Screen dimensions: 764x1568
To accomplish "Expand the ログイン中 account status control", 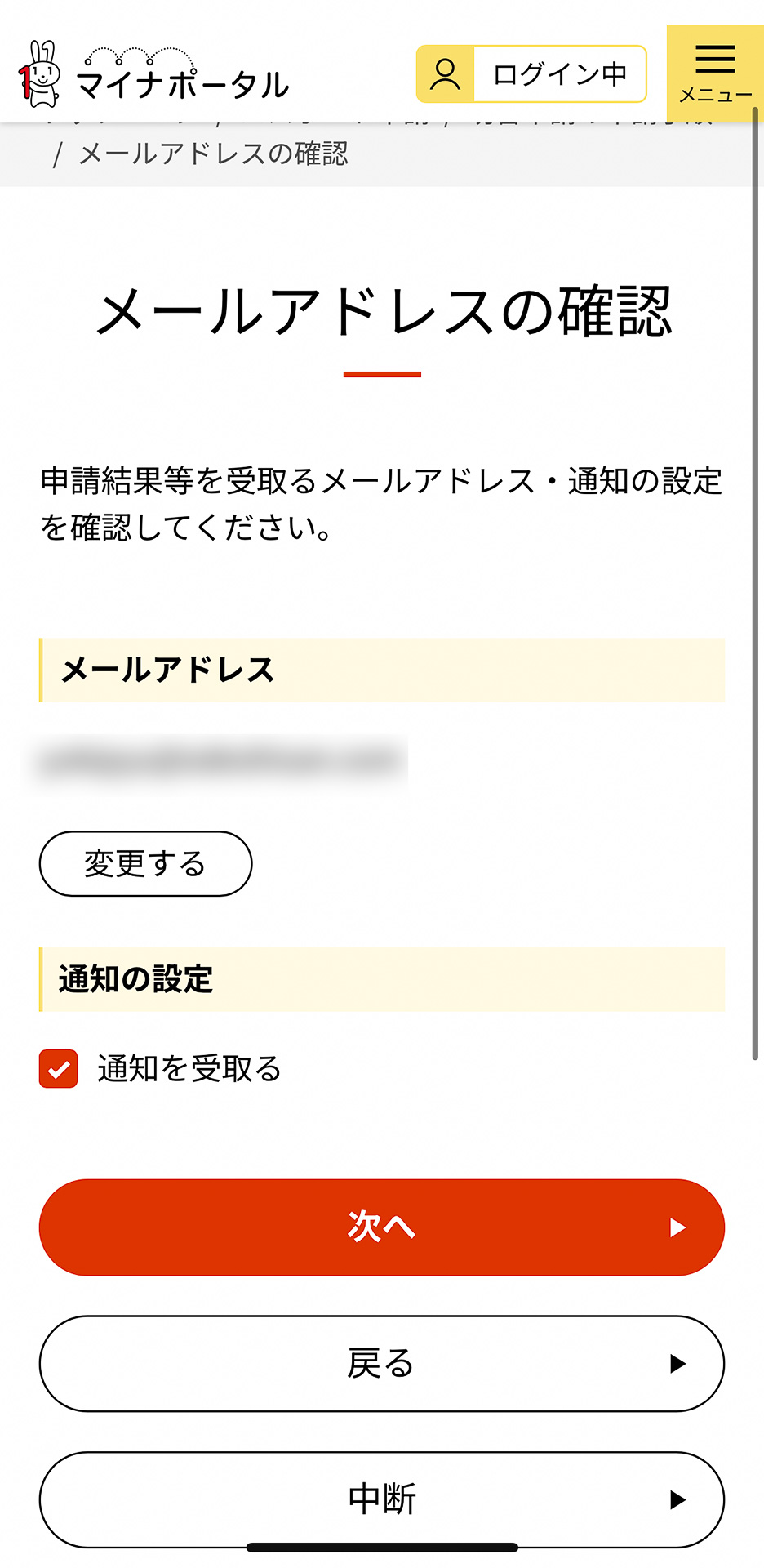I will pos(559,73).
